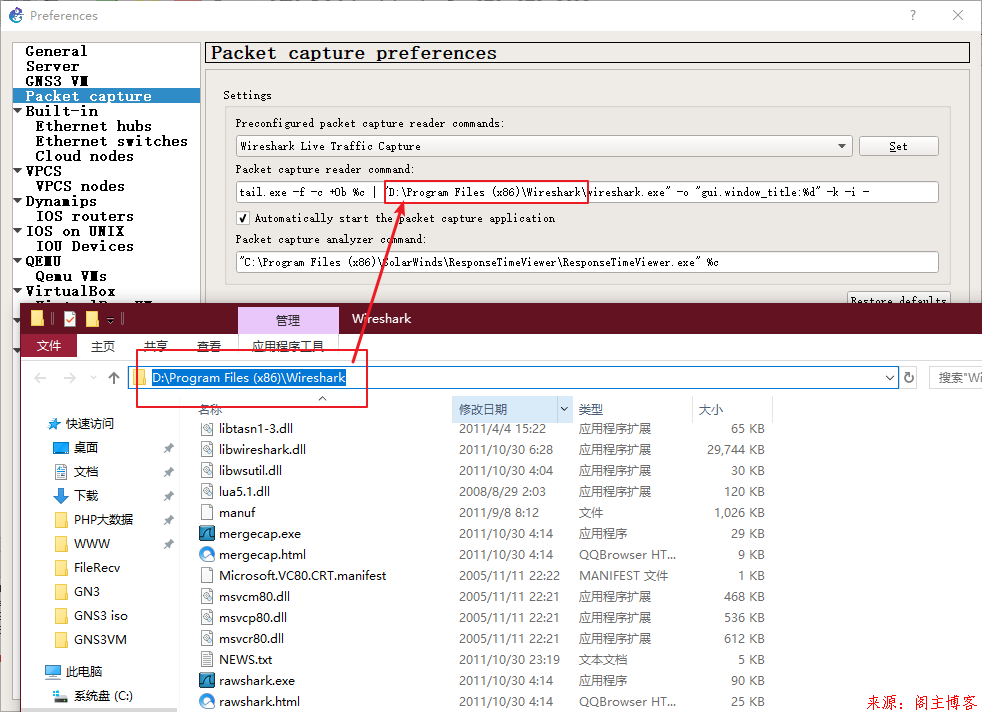Switch to the 主页 Home ribbon tab
This screenshot has width=982, height=712.
click(x=103, y=346)
